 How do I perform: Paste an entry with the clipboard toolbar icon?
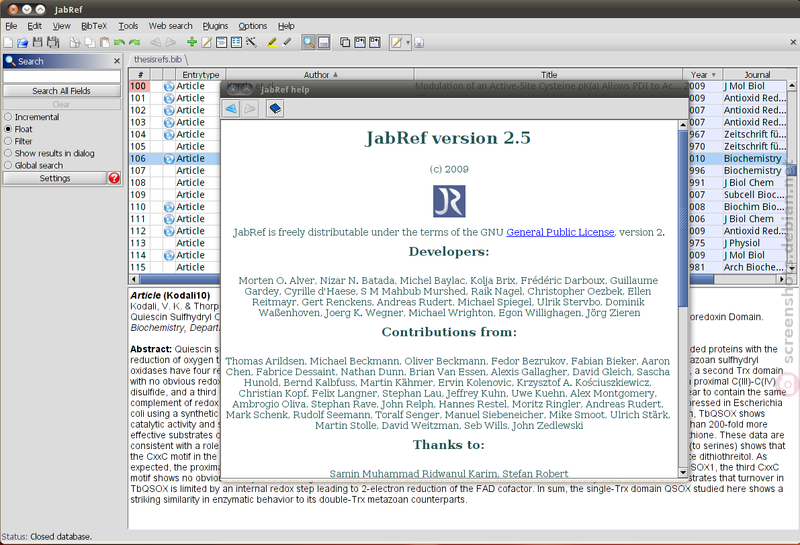[x=104, y=42]
